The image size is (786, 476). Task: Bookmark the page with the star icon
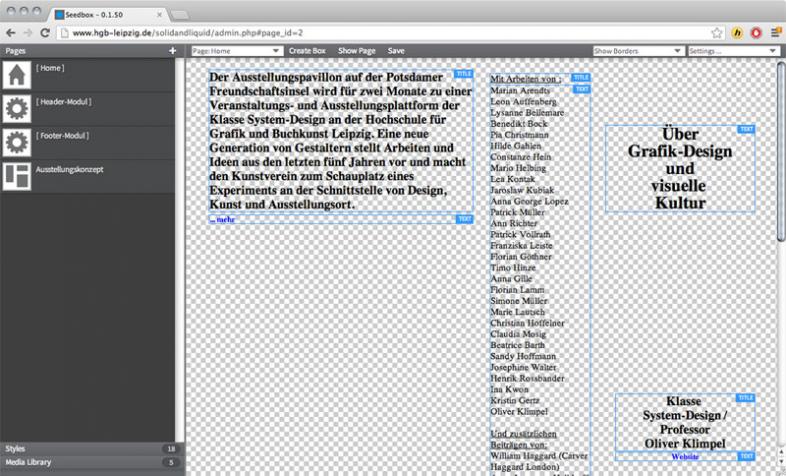(717, 33)
